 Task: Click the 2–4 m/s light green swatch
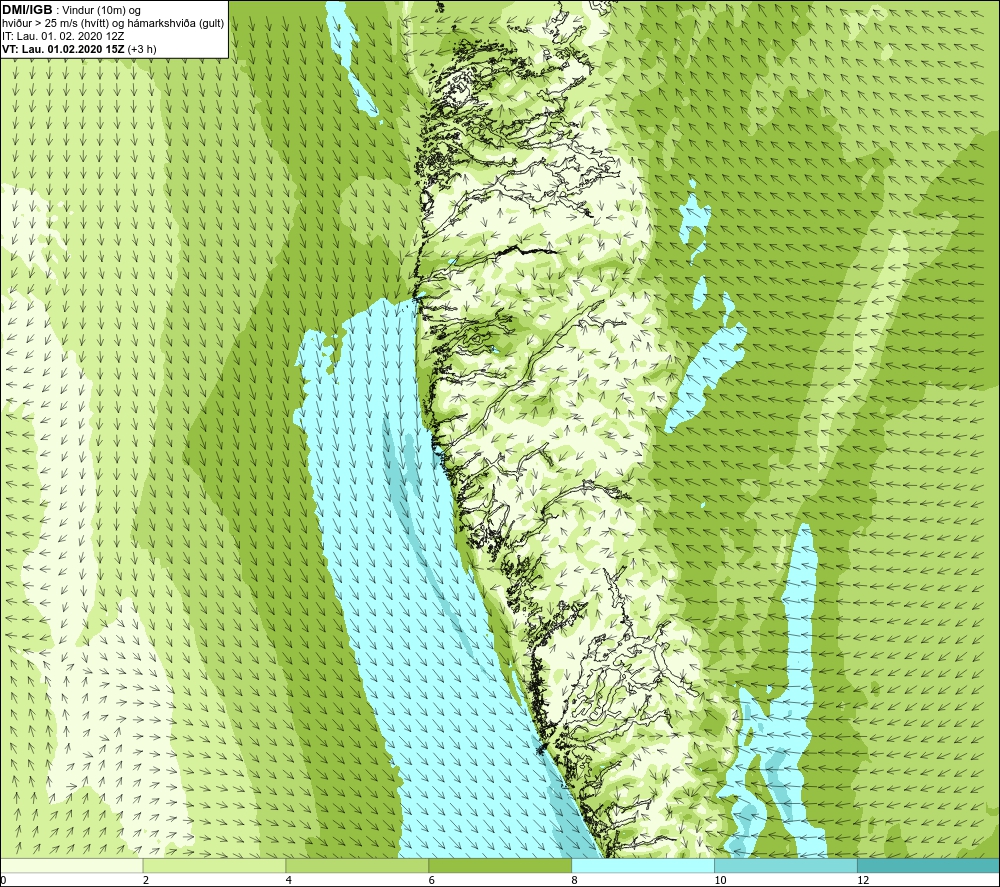[x=214, y=865]
